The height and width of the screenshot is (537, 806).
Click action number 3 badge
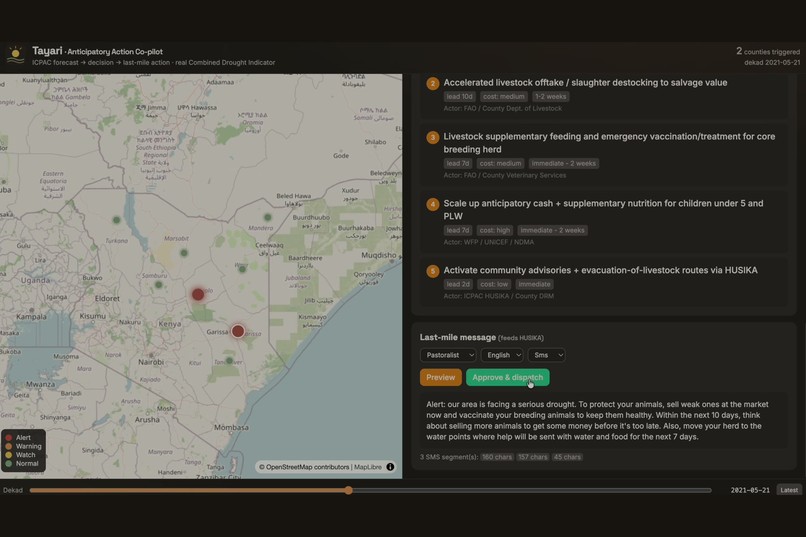pyautogui.click(x=432, y=137)
